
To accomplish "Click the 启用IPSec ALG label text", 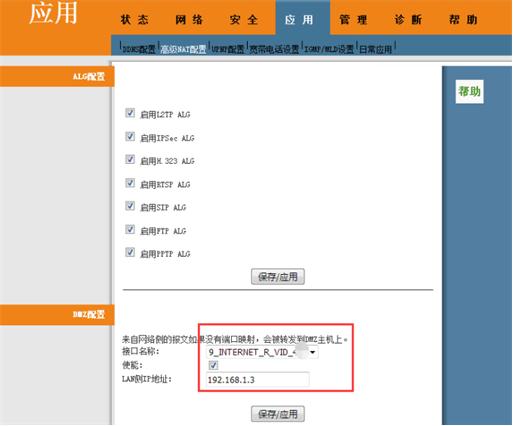I will tap(167, 138).
